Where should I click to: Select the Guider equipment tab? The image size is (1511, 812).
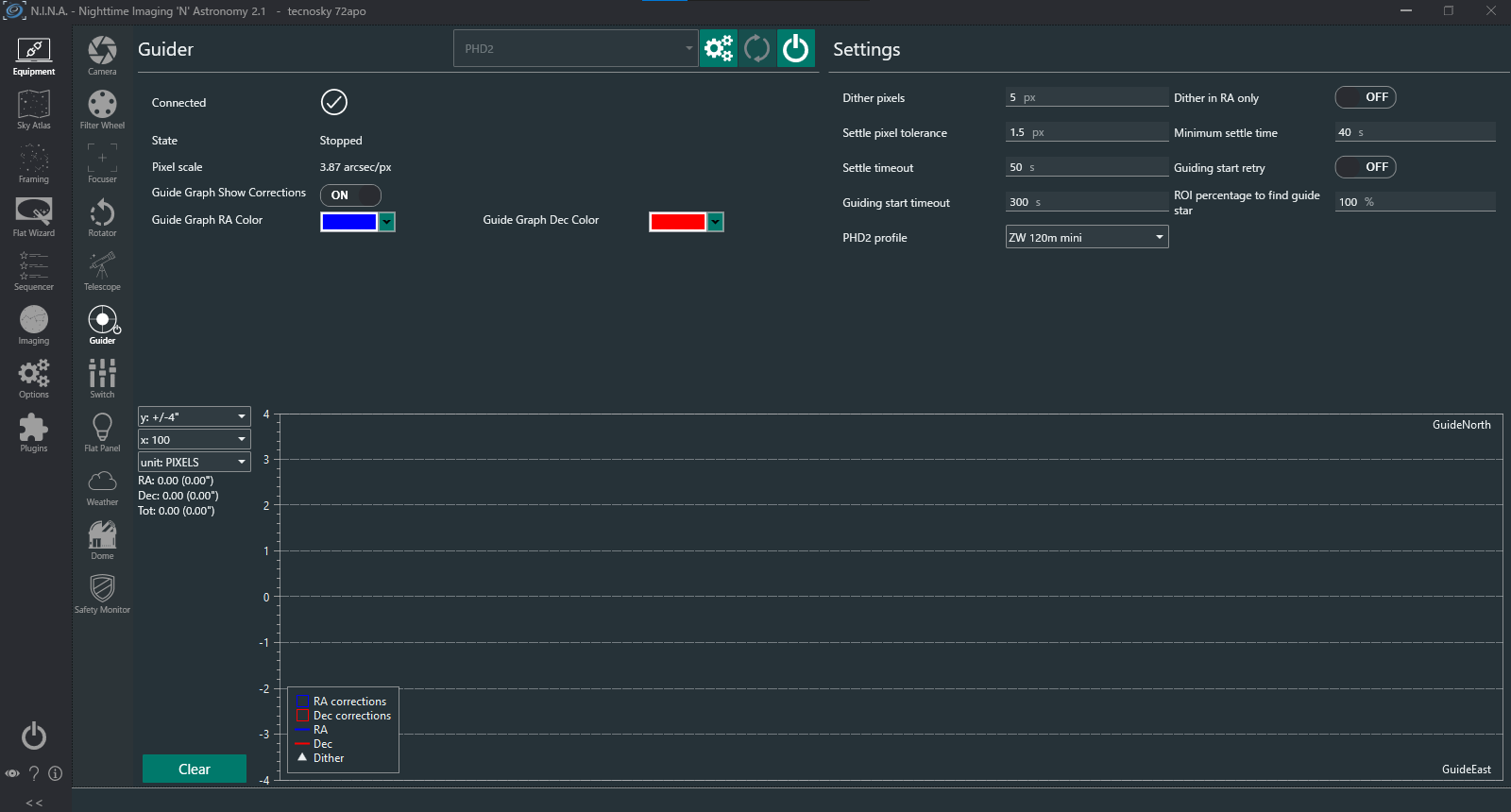tap(102, 326)
